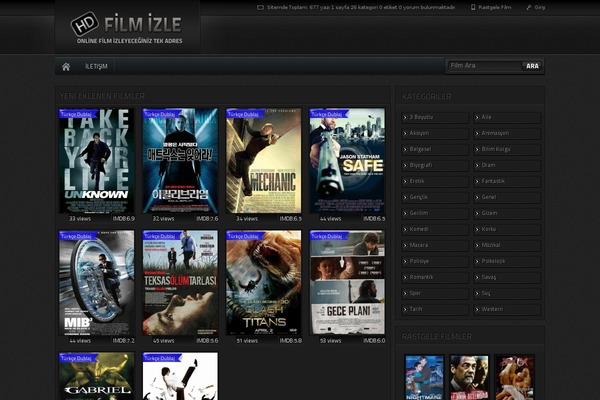Select the Korku category
Screen dimensions: 600x400
click(x=507, y=229)
